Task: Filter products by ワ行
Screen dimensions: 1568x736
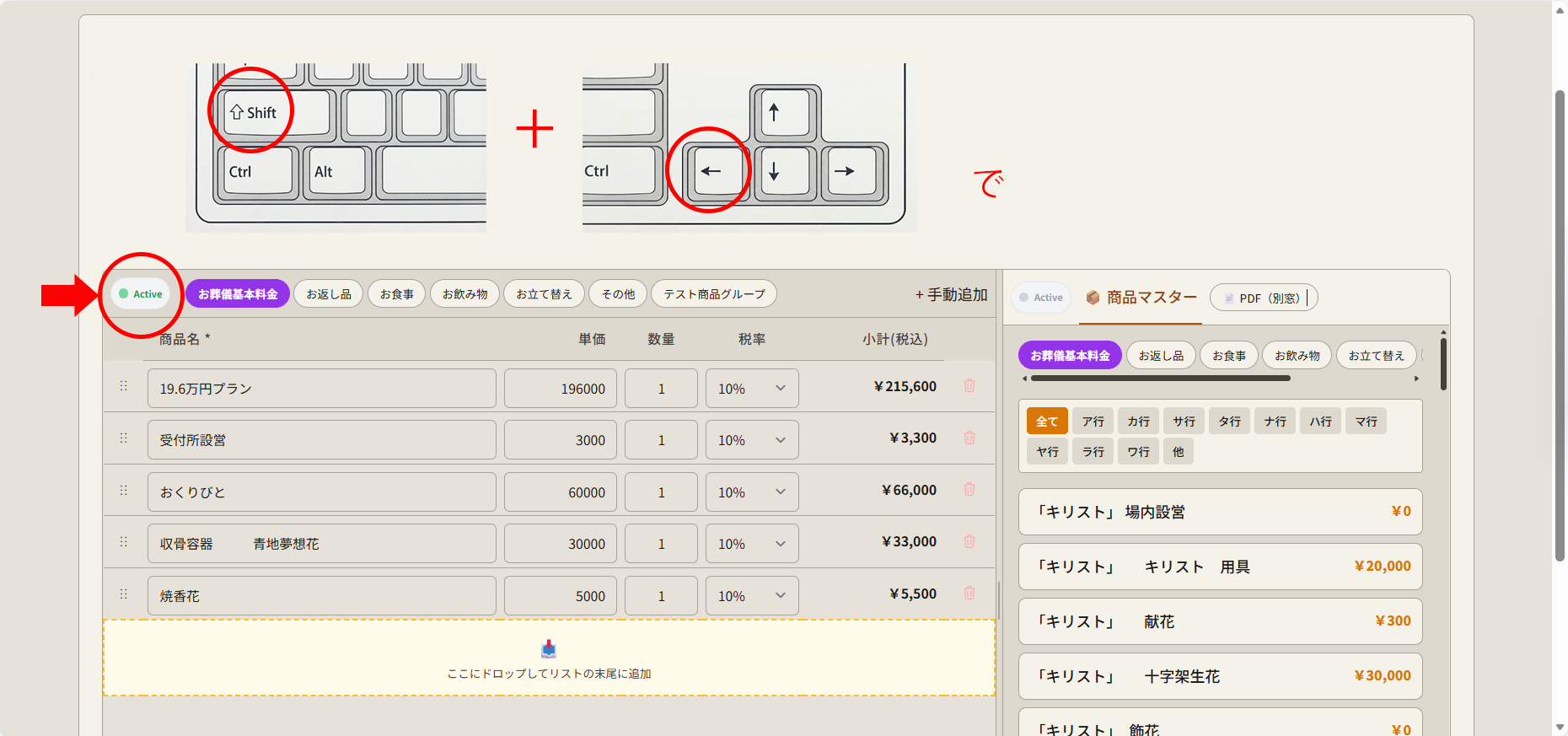Action: tap(1138, 451)
